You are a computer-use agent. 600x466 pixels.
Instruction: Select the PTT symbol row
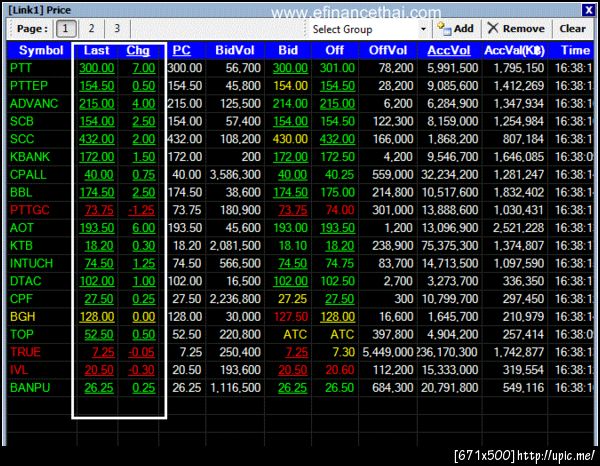[21, 68]
